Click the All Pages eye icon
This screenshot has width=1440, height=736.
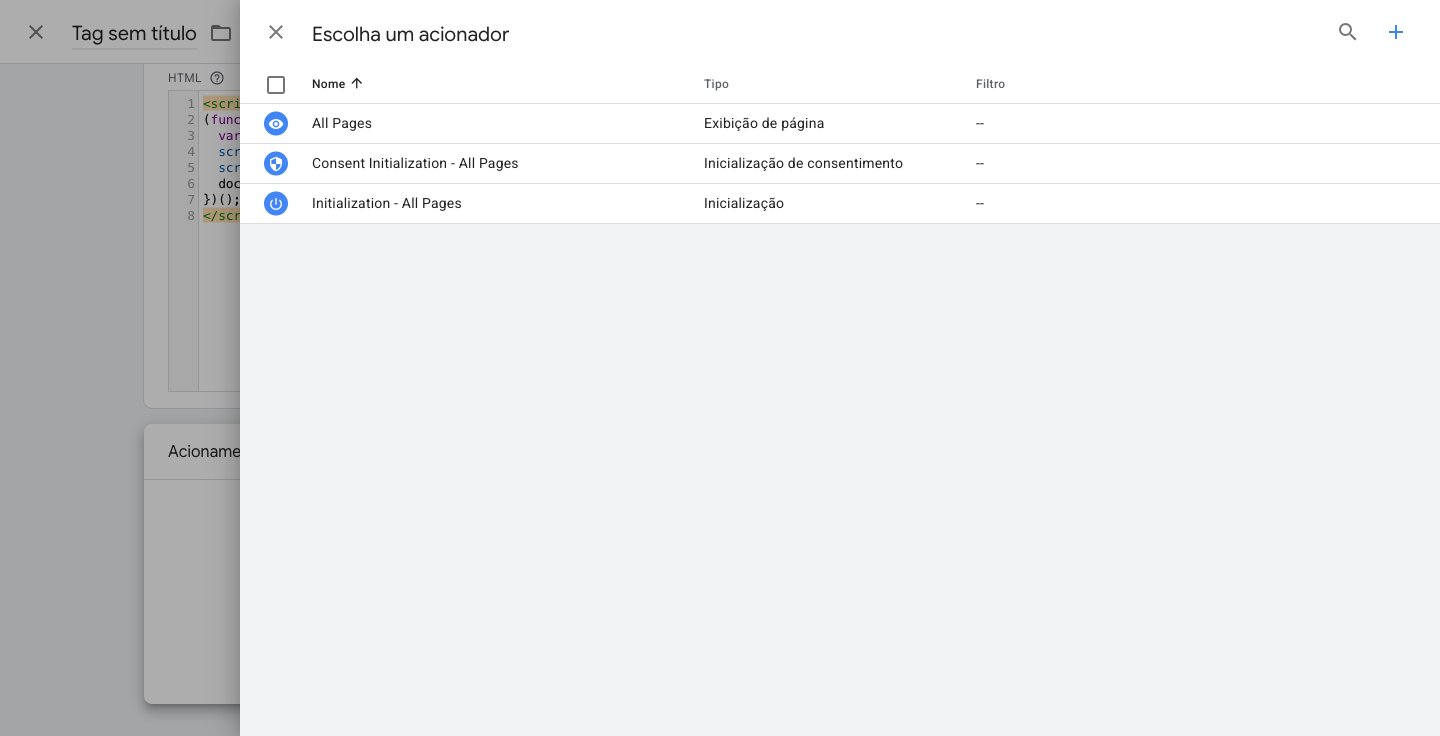276,123
